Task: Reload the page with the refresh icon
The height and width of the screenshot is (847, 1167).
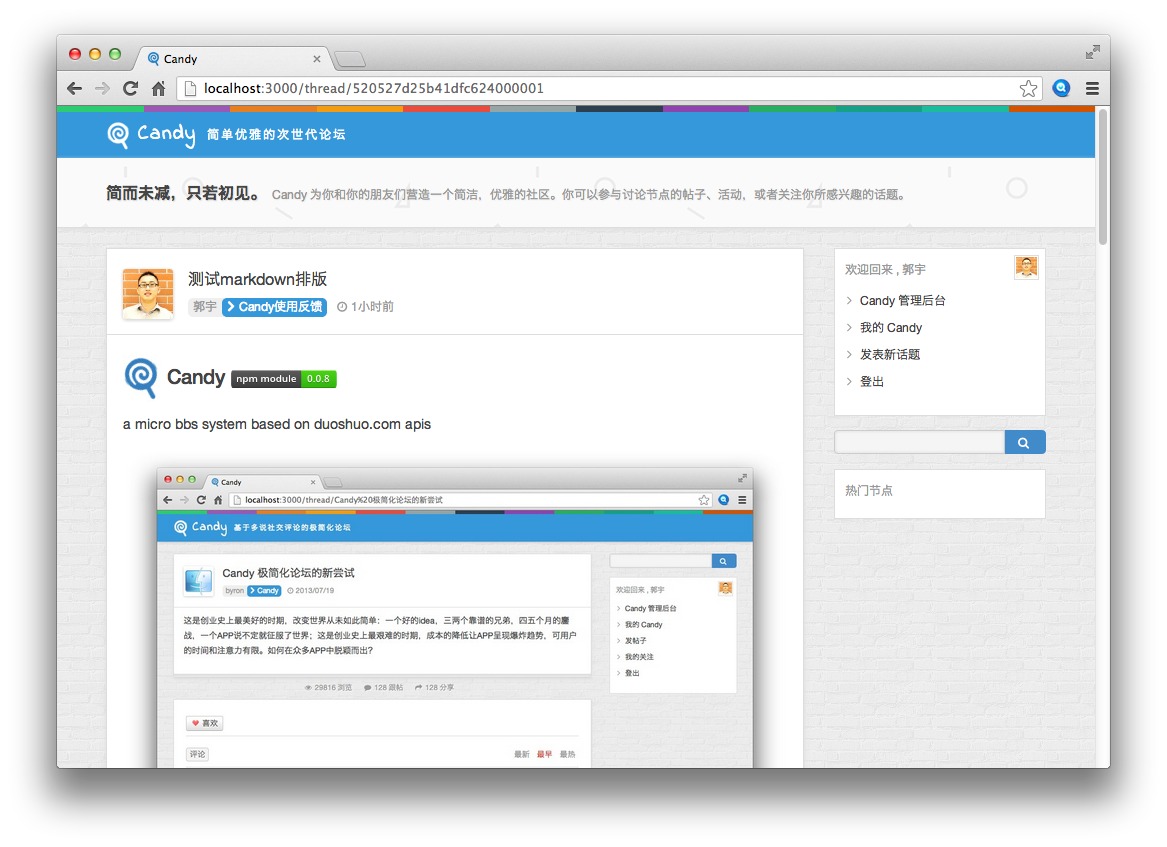Action: (x=130, y=89)
